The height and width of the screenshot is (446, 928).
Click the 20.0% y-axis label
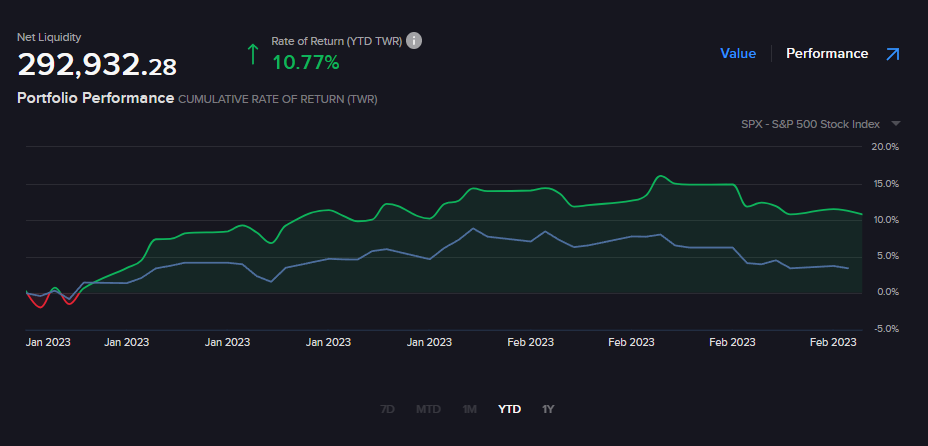(x=885, y=147)
